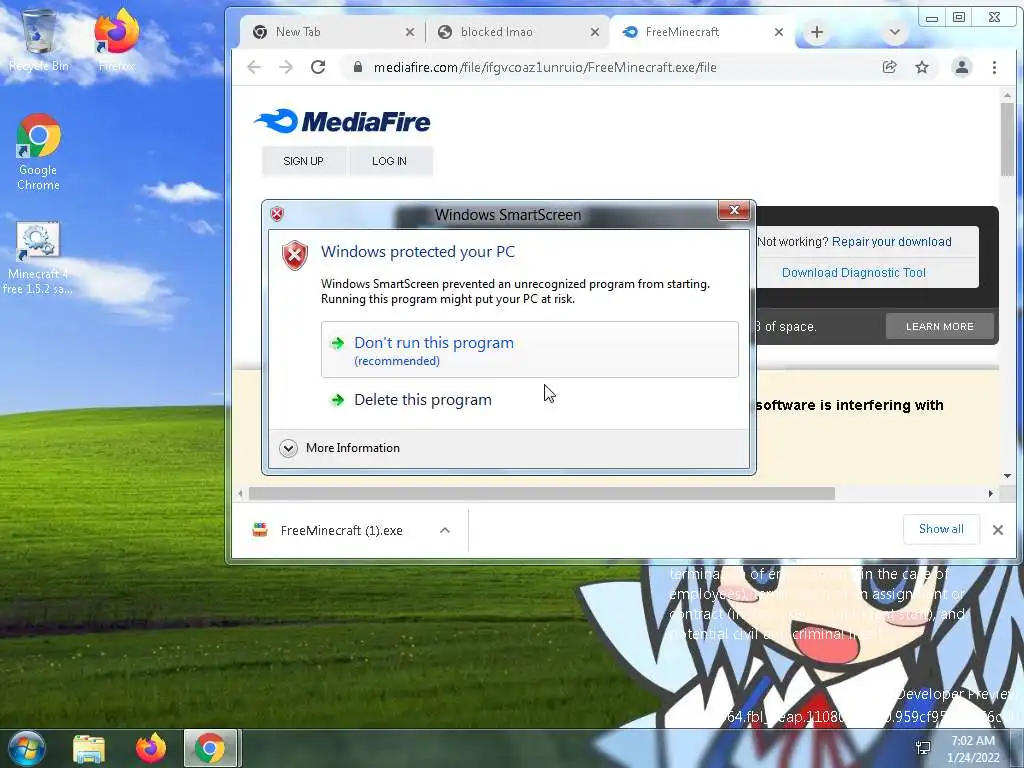Launch Google Chrome from the desktop shortcut
Image resolution: width=1024 pixels, height=768 pixels.
[39, 152]
